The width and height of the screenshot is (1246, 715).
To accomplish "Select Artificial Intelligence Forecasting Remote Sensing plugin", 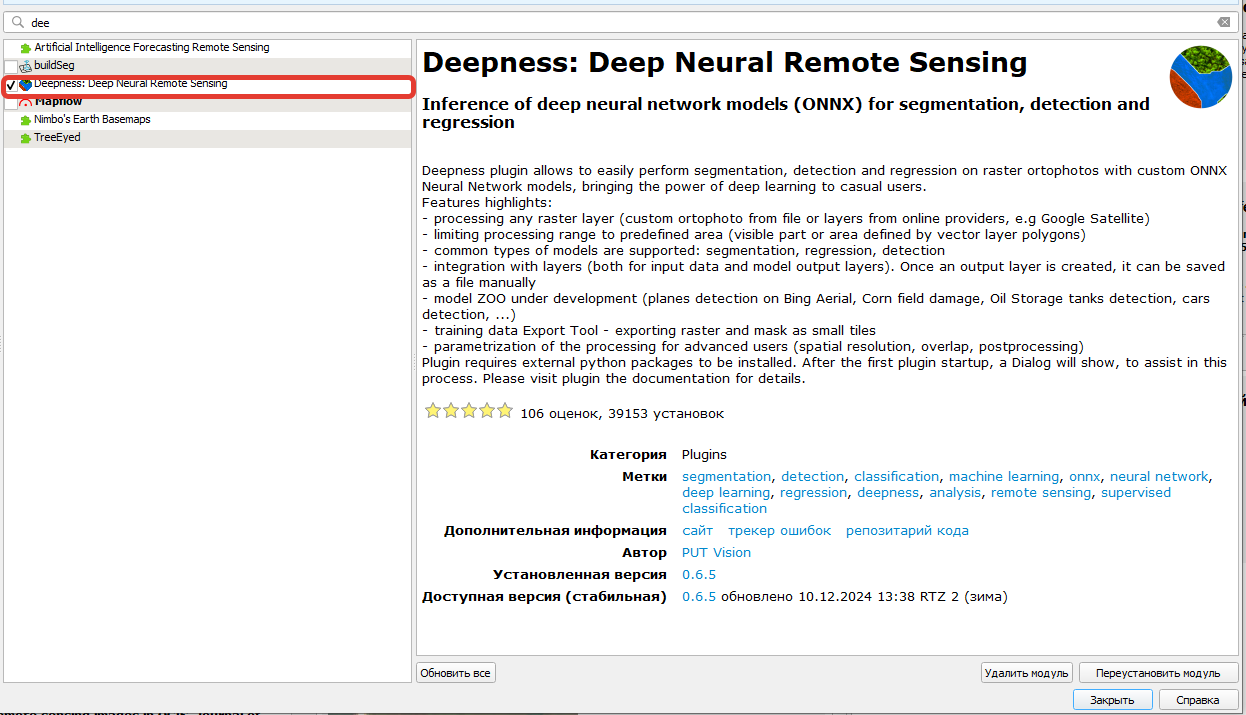I will click(207, 48).
